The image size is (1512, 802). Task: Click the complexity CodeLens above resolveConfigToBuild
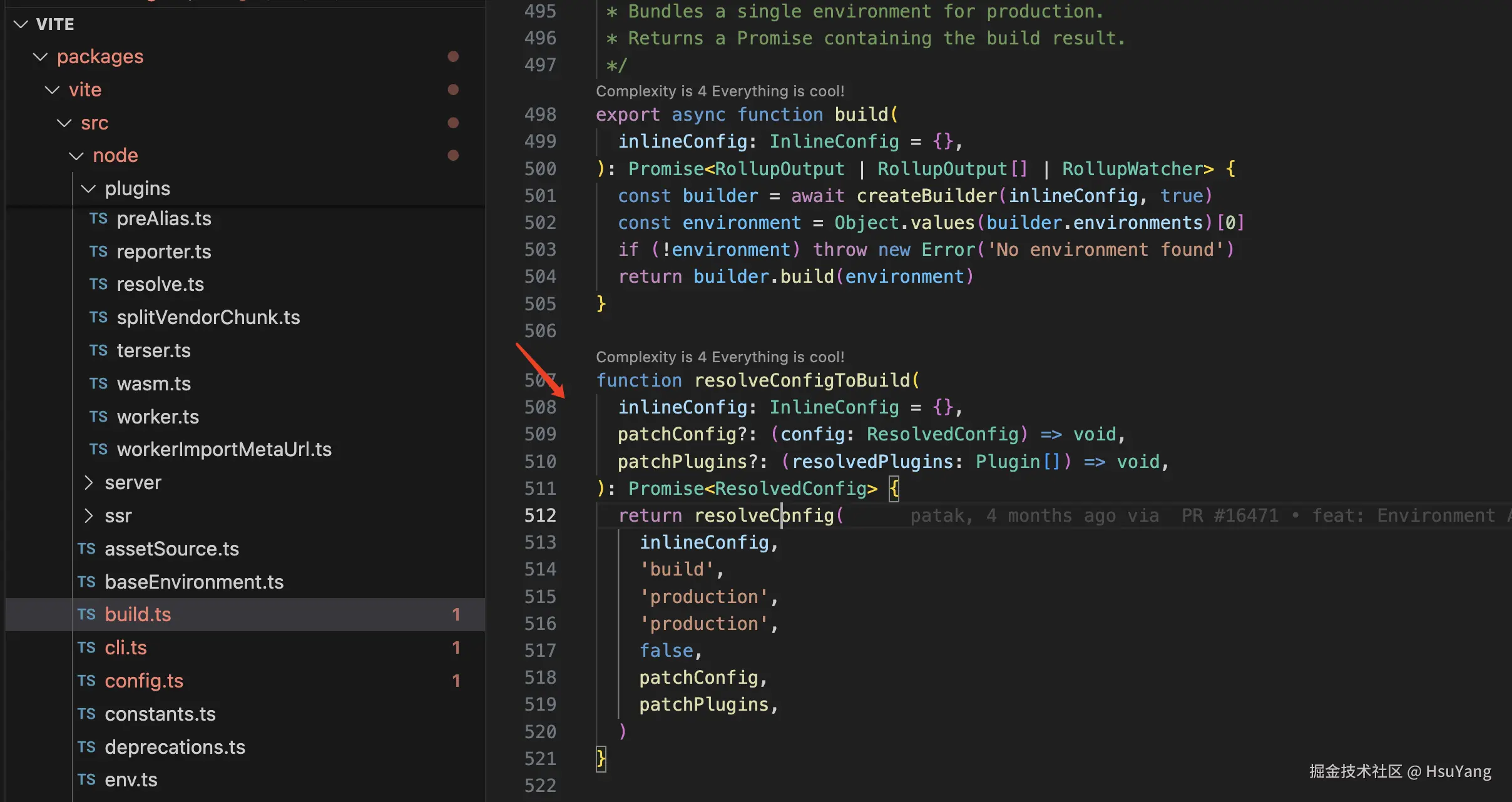coord(720,357)
